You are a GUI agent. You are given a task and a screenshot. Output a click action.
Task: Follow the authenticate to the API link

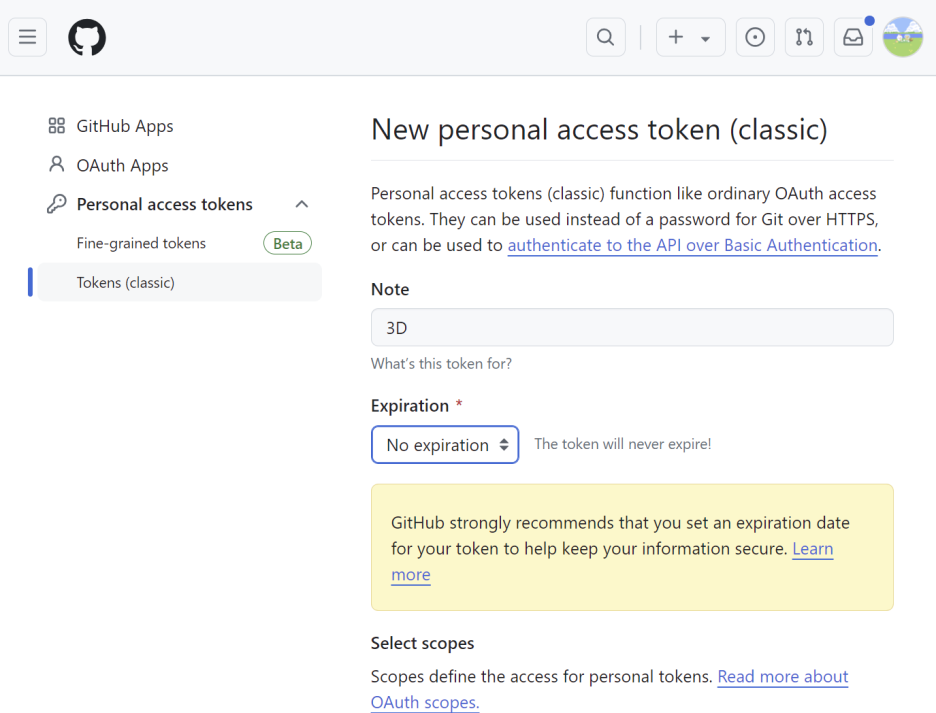pyautogui.click(x=692, y=245)
